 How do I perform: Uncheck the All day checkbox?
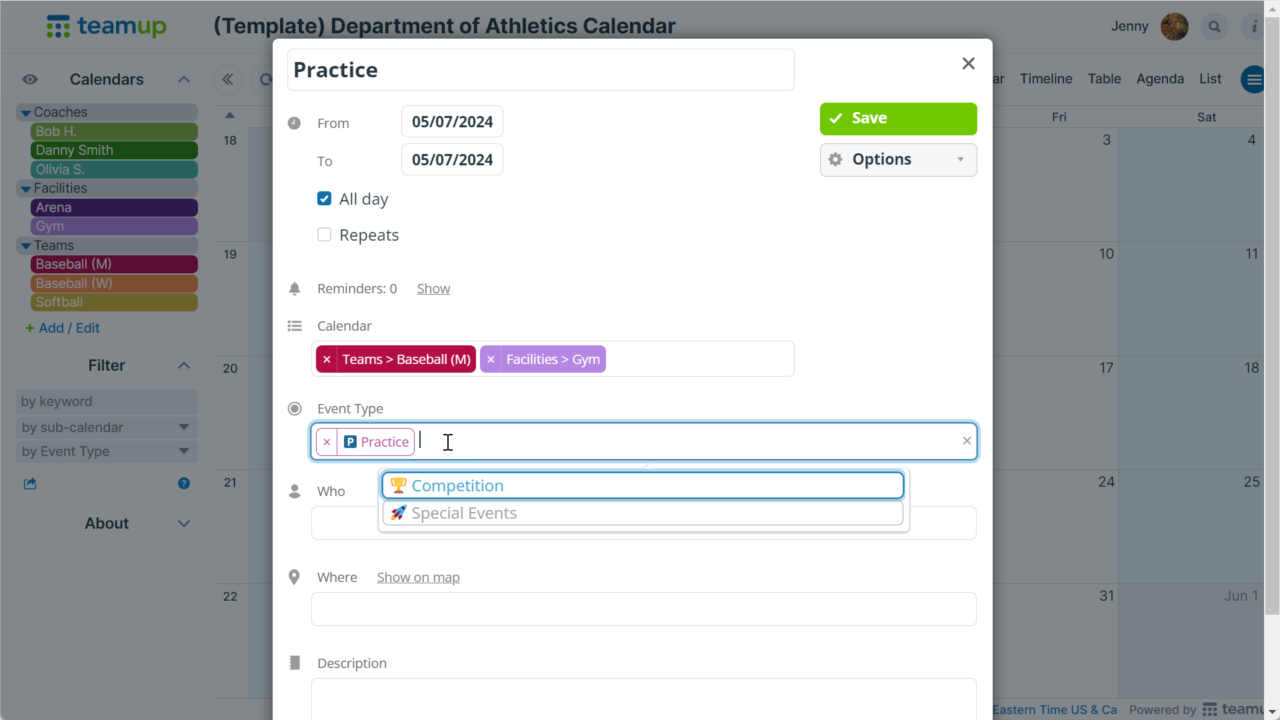point(324,199)
